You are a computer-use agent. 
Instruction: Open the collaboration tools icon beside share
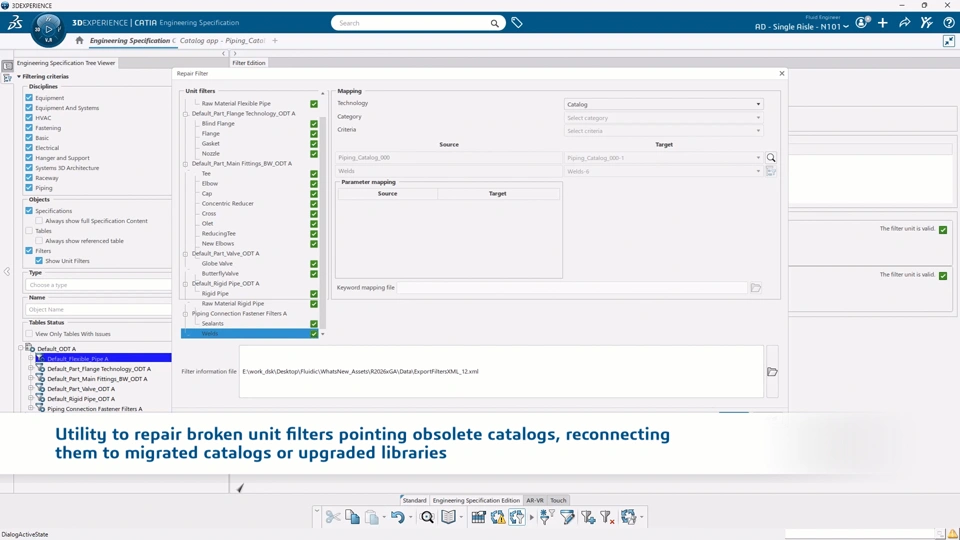[x=926, y=23]
